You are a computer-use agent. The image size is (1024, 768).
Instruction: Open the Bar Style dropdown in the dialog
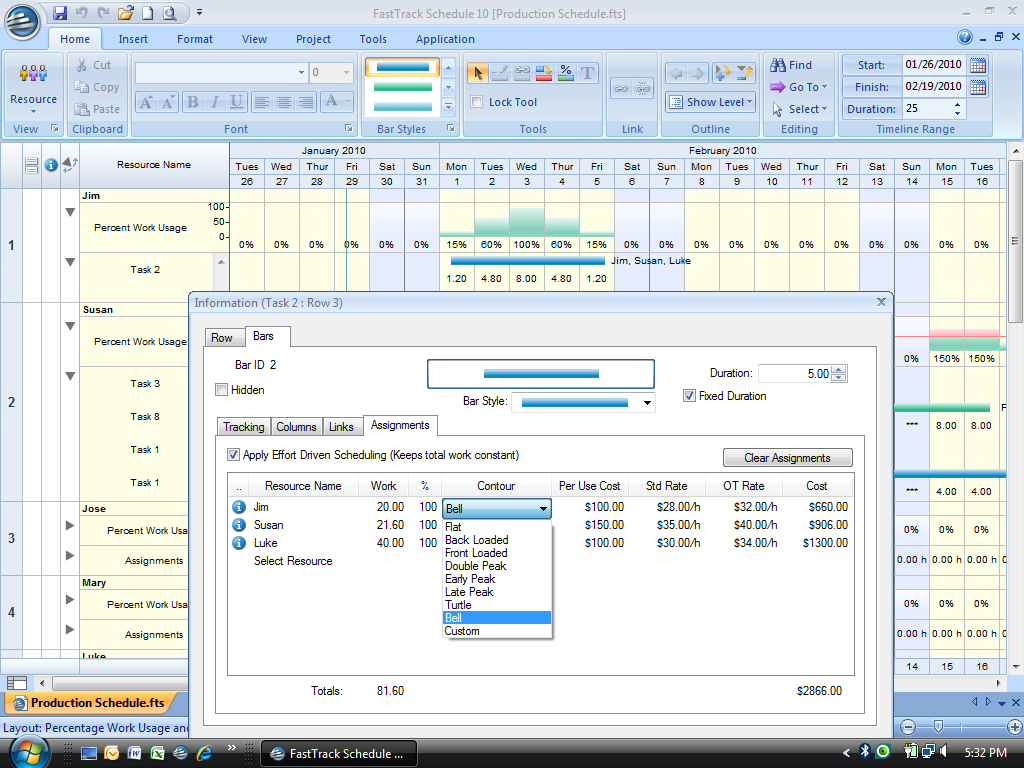click(x=648, y=403)
